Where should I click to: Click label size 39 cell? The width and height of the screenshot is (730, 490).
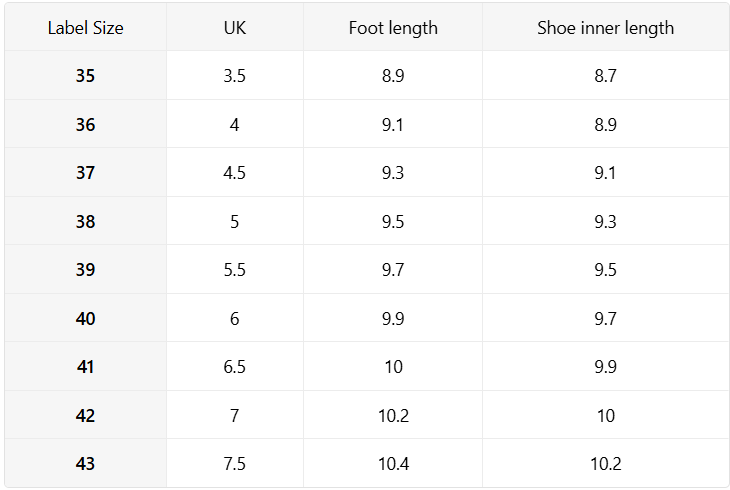(x=86, y=269)
